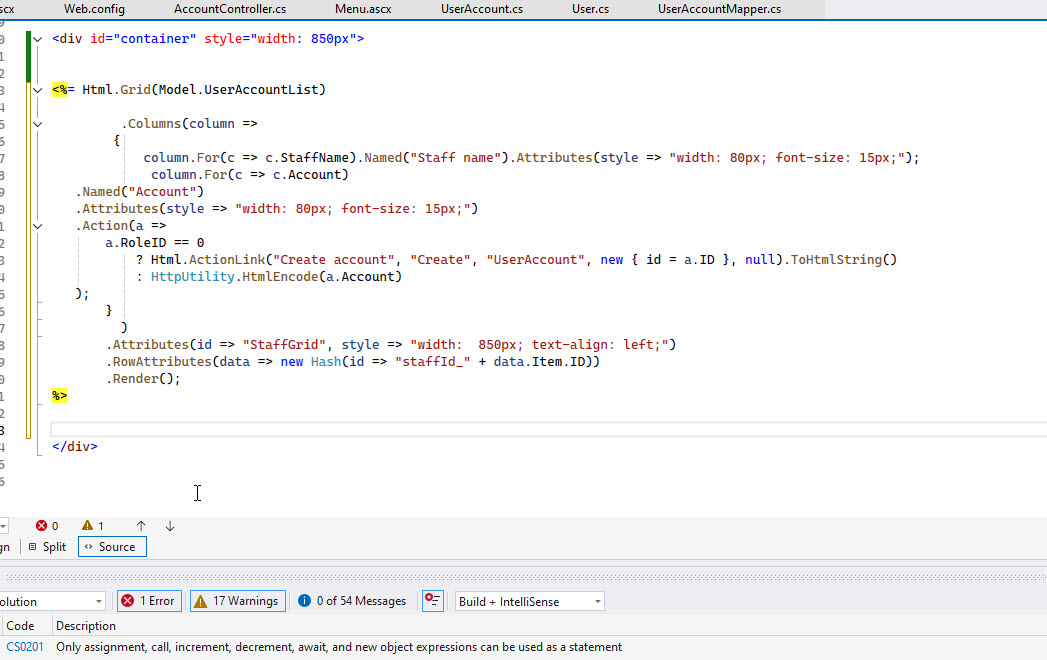Switch to Split view
The height and width of the screenshot is (660, 1047).
tap(47, 546)
